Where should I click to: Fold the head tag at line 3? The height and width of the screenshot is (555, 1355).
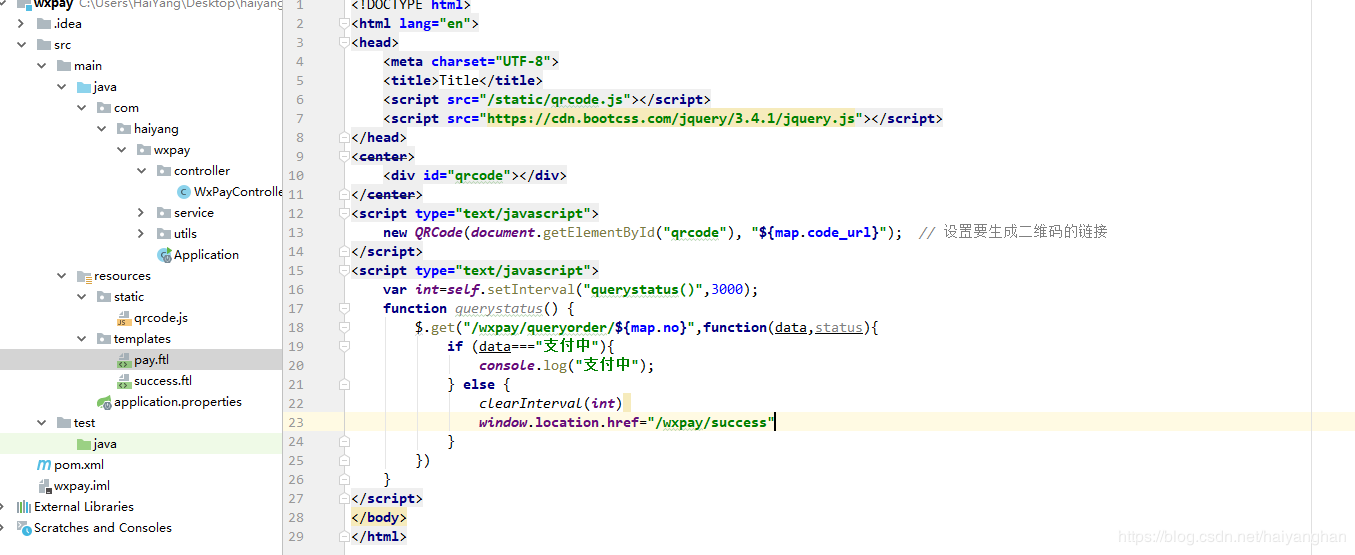click(343, 42)
